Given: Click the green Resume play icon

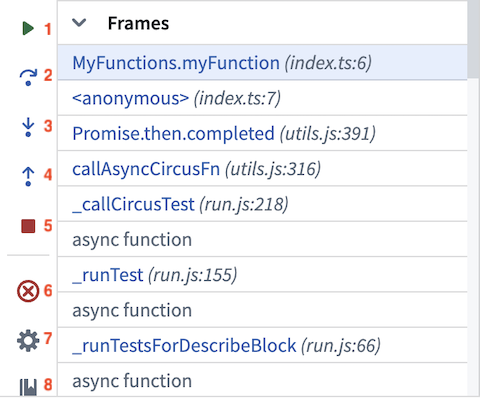Looking at the screenshot, I should pyautogui.click(x=28, y=28).
